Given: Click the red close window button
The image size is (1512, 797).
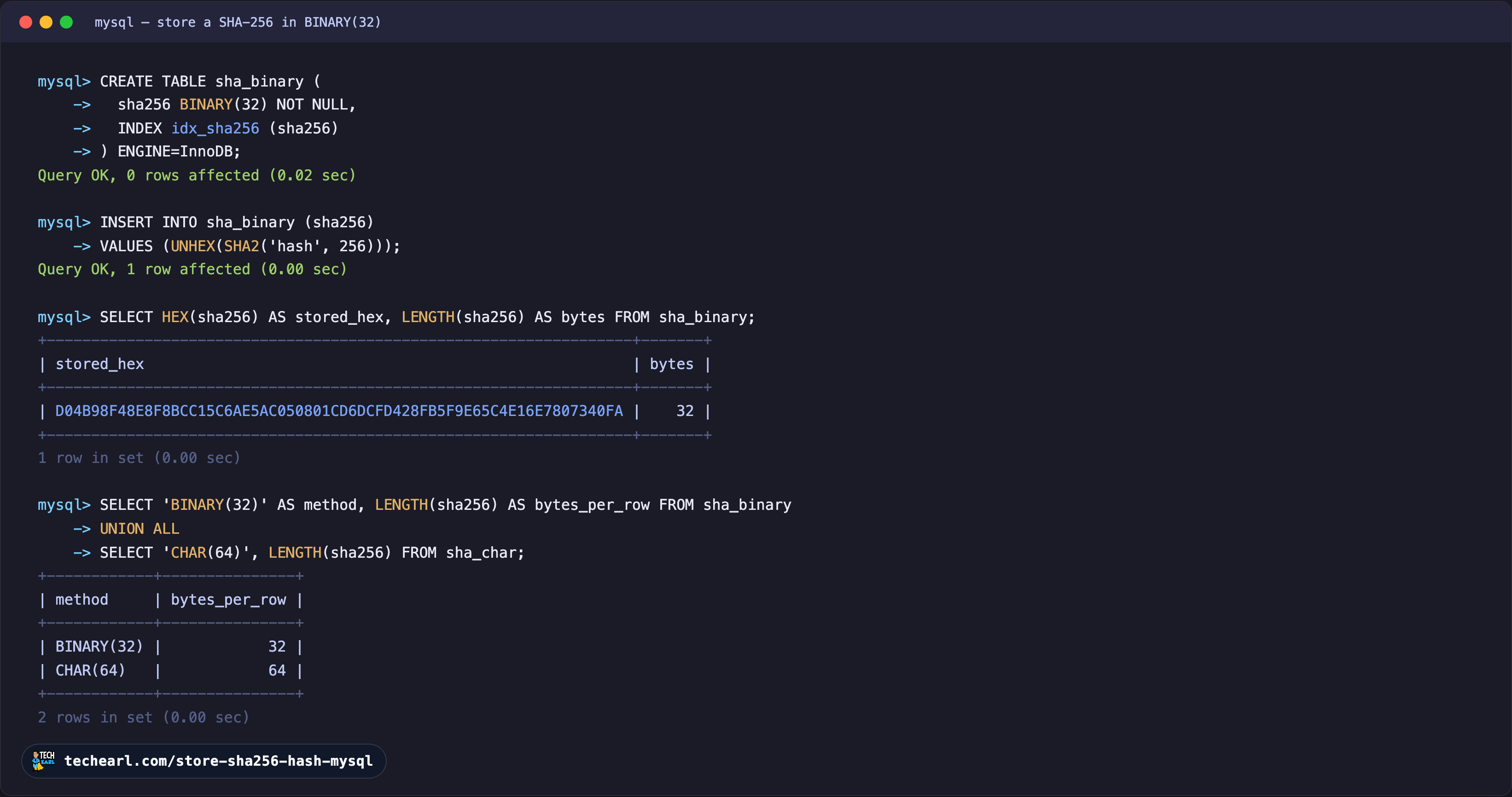Looking at the screenshot, I should (x=26, y=22).
